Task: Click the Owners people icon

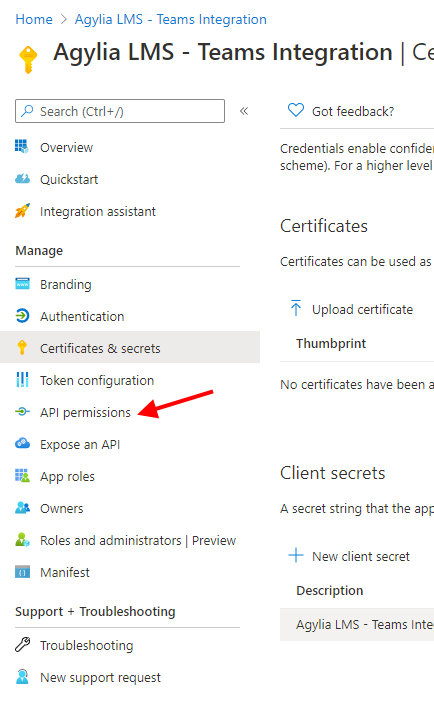Action: tap(22, 508)
